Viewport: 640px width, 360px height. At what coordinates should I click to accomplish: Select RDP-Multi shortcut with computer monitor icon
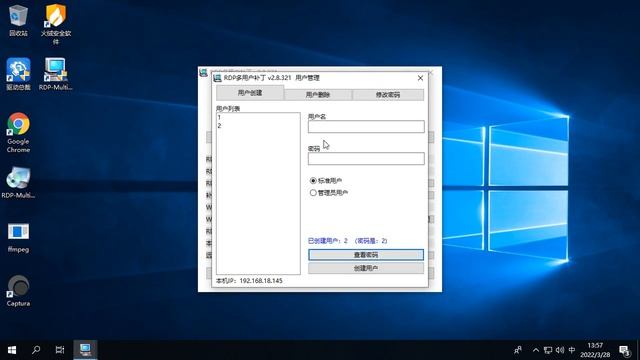click(56, 74)
